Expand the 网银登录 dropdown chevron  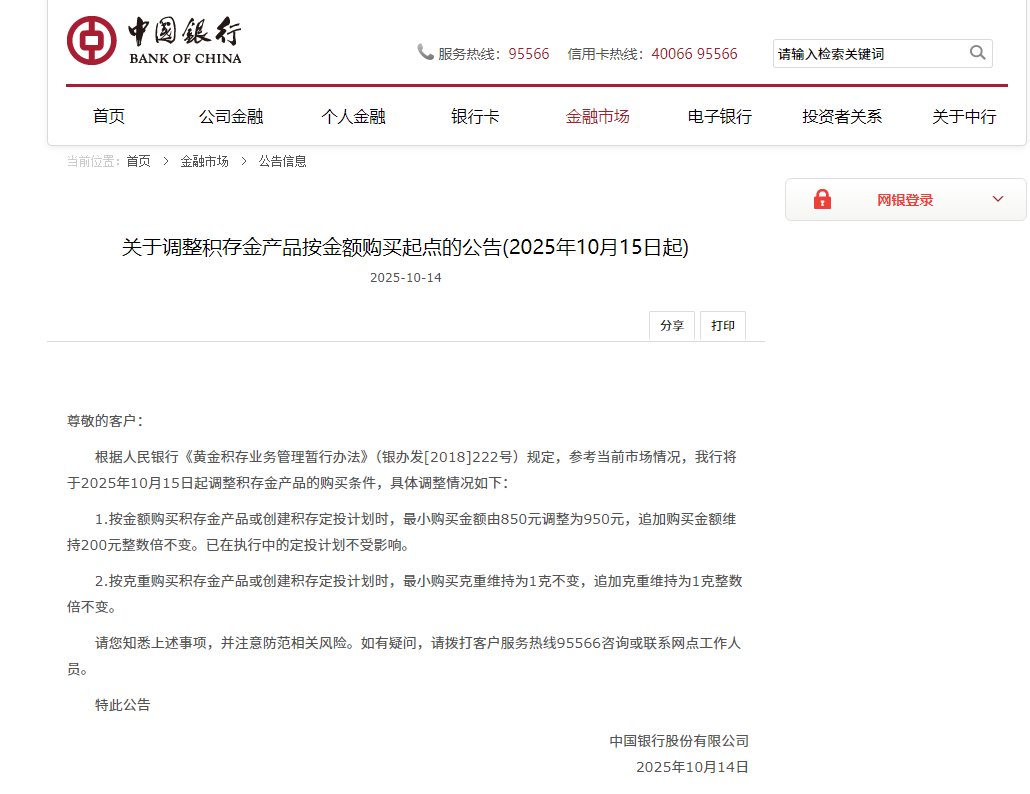[997, 198]
